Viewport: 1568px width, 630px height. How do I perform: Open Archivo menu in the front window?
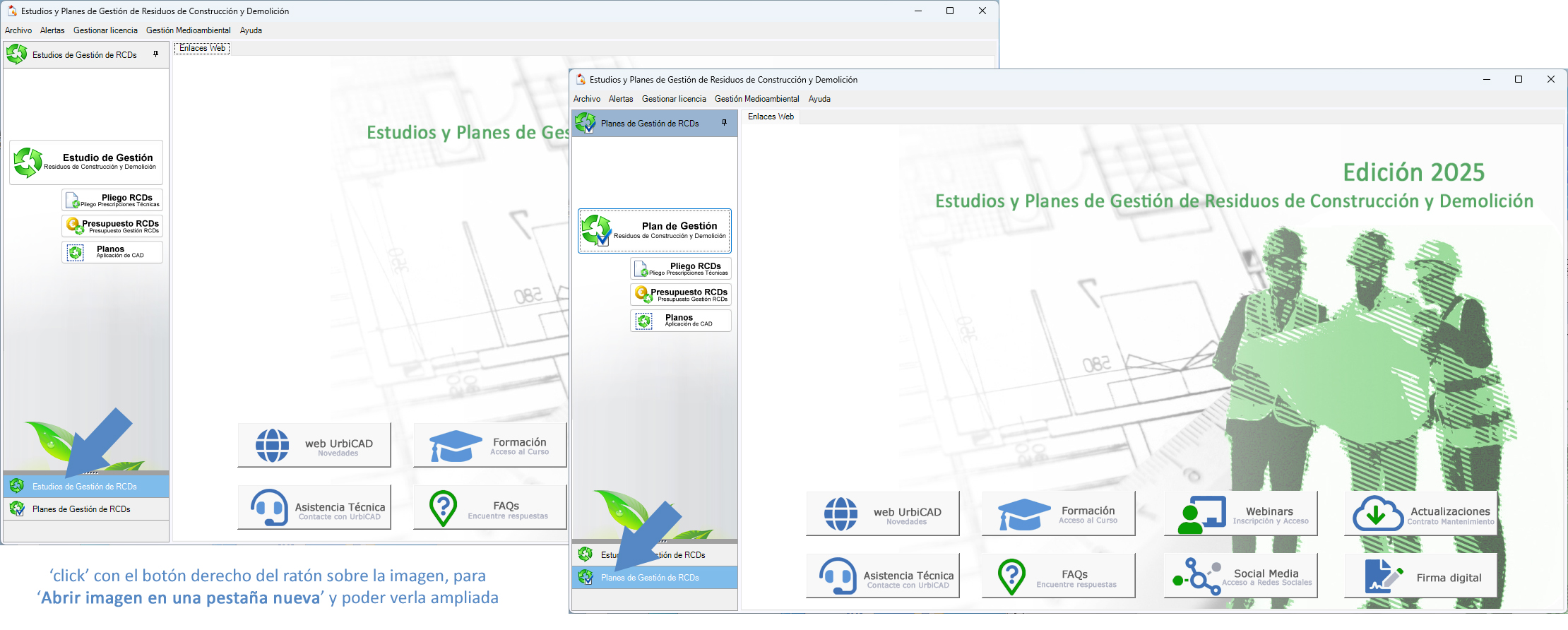[x=587, y=99]
